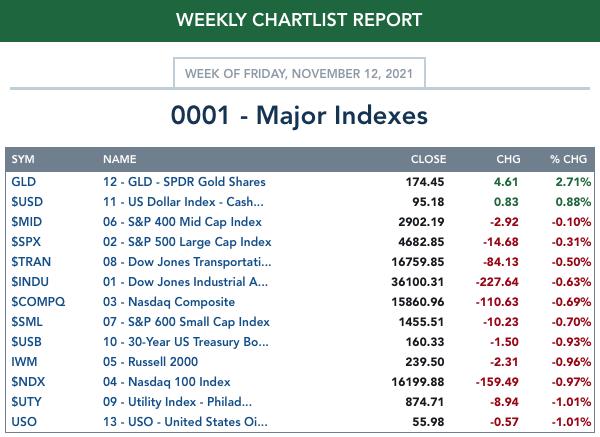Open S&P 500 Large Cap Index chart

pos(187,242)
